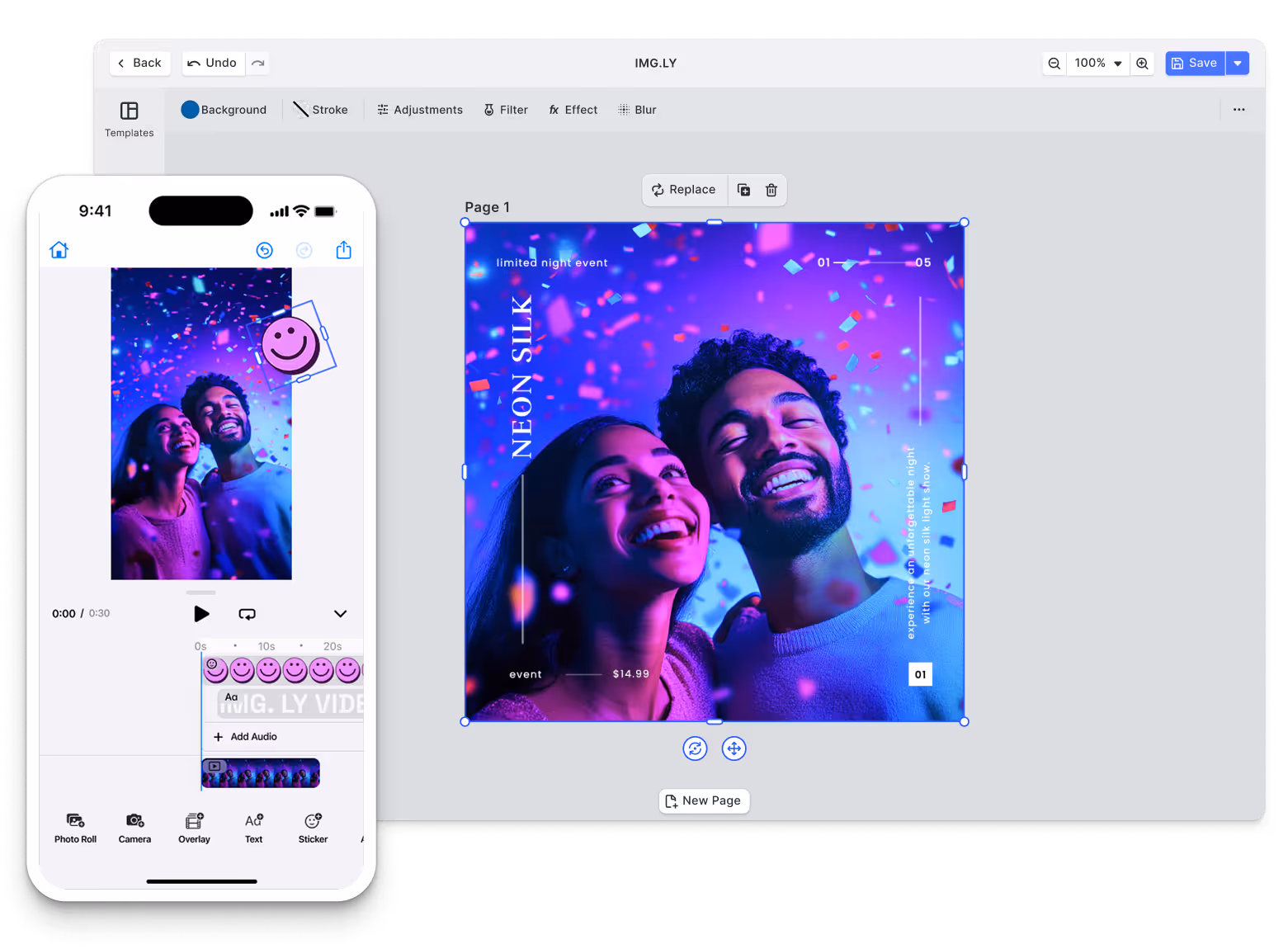Viewport: 1288px width, 949px height.
Task: Tap the share export icon on phone
Action: (344, 250)
